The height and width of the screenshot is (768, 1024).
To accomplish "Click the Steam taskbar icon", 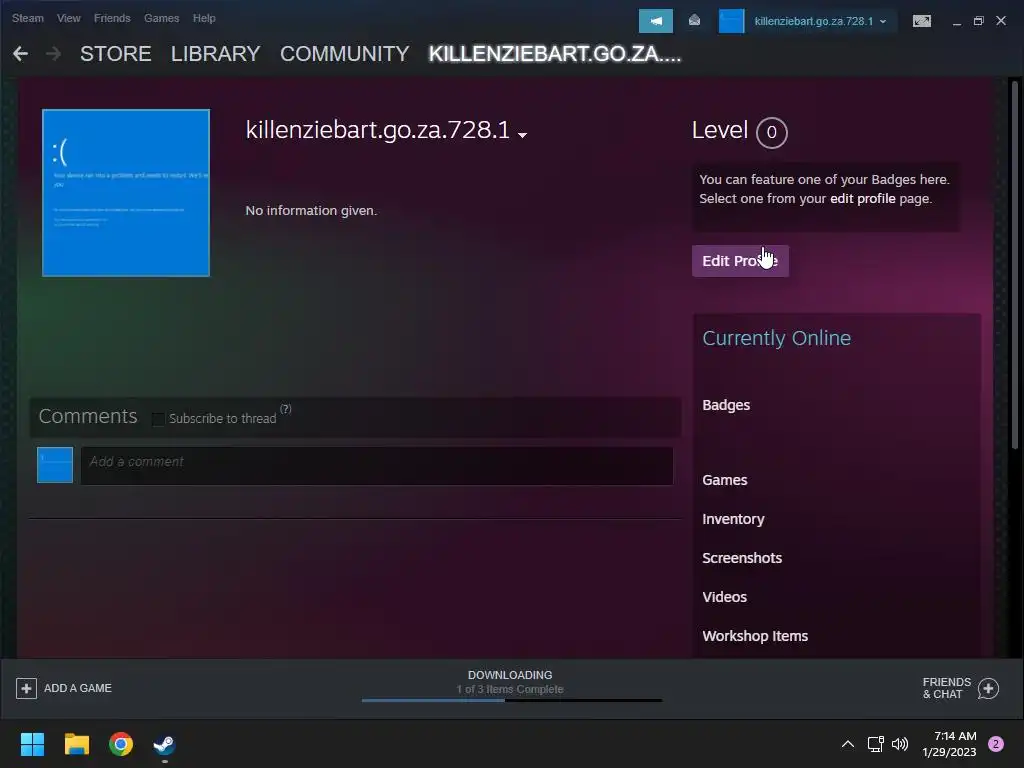I will click(x=165, y=744).
